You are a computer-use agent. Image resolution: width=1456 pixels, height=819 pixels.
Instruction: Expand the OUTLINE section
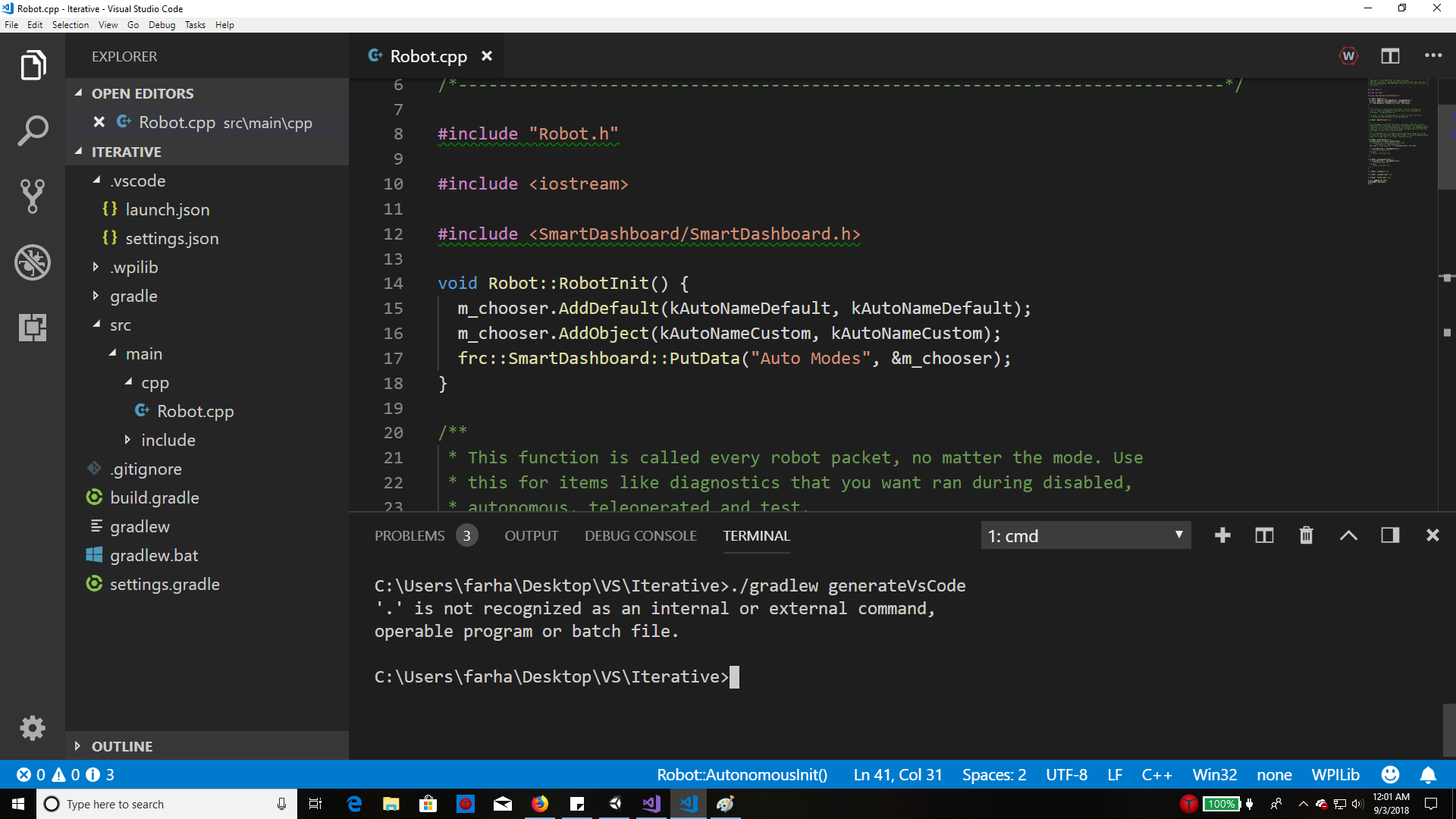tap(123, 746)
